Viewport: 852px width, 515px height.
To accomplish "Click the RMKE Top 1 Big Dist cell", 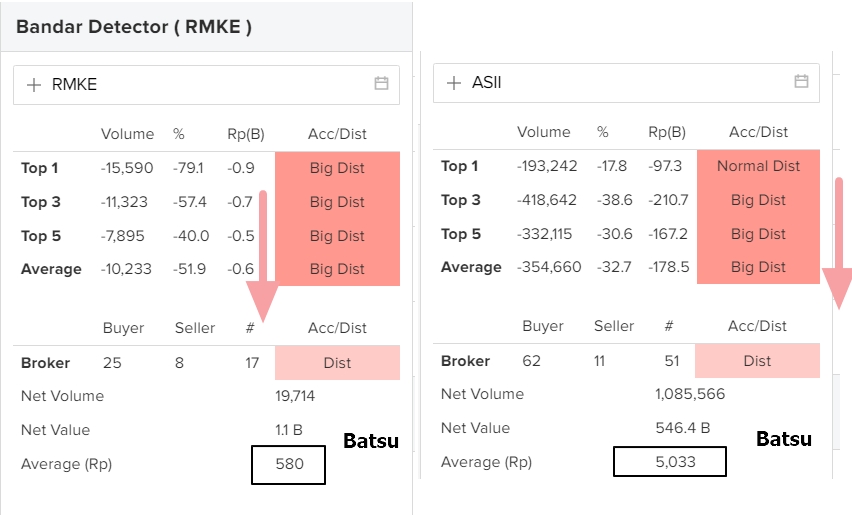I will point(337,168).
